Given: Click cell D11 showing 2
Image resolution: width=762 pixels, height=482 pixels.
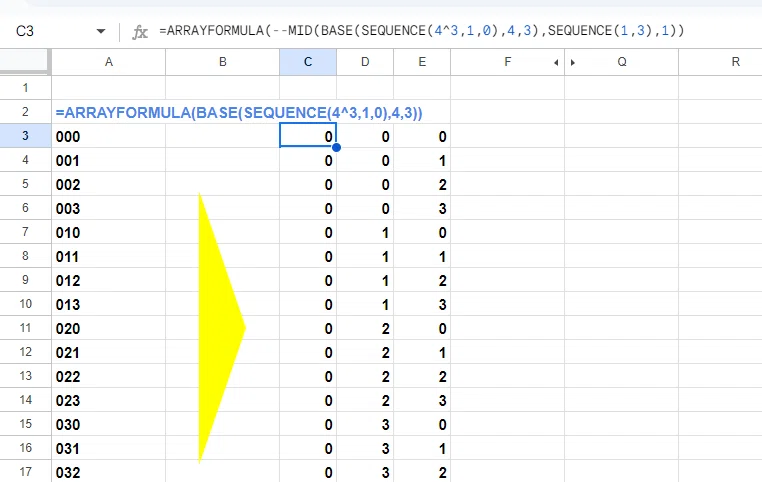Looking at the screenshot, I should 365,328.
